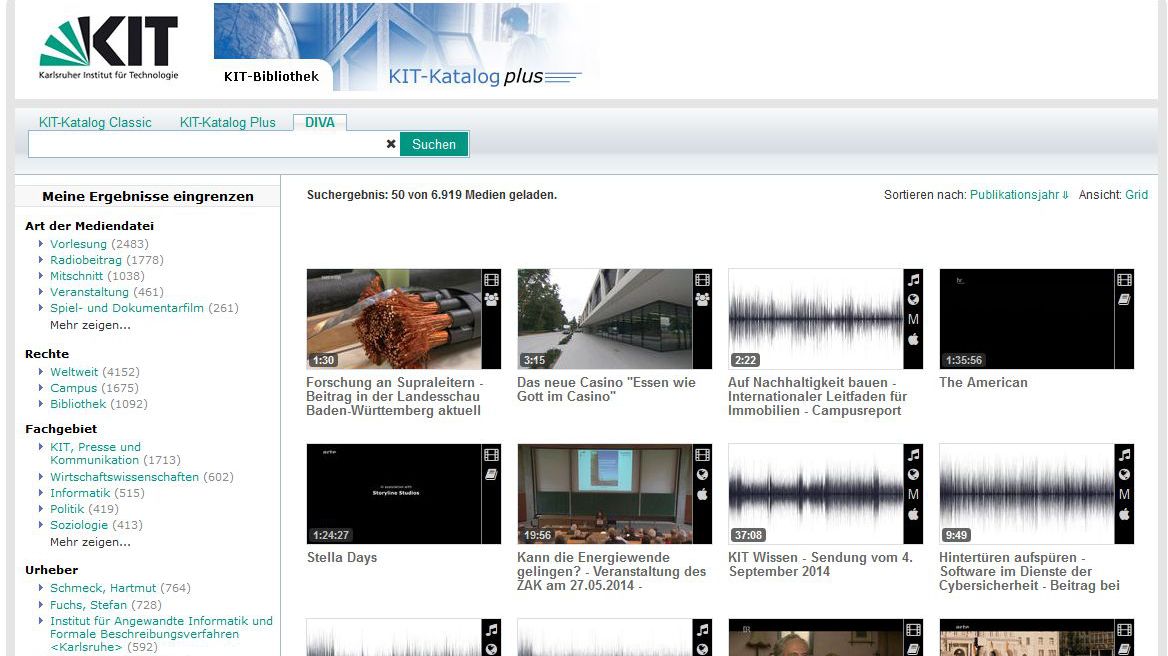The width and height of the screenshot is (1168, 656).
Task: Click the film icon on Forschung an Supraleitern
Action: 491,280
